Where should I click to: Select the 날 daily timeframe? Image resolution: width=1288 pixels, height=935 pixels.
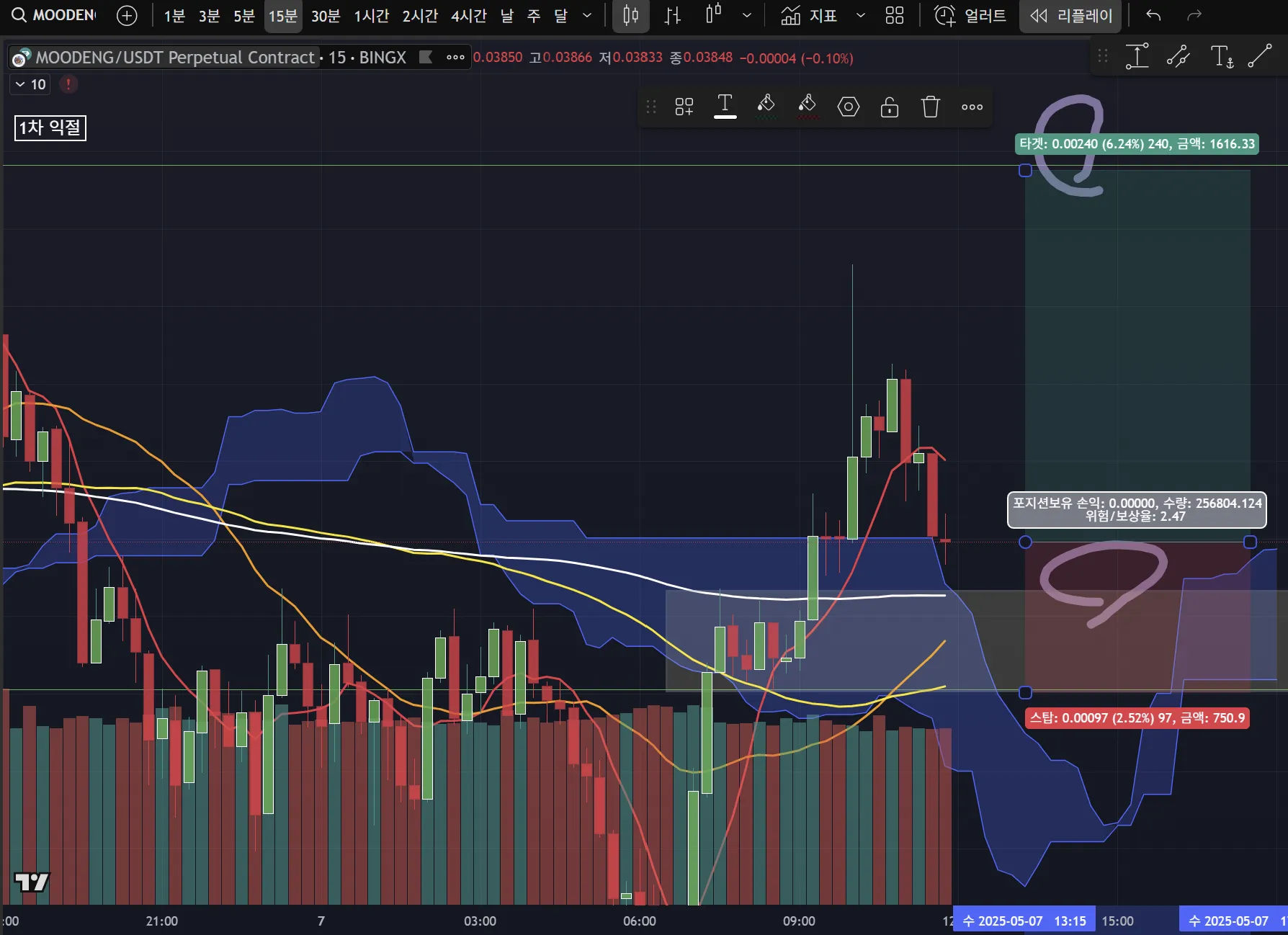coord(507,16)
